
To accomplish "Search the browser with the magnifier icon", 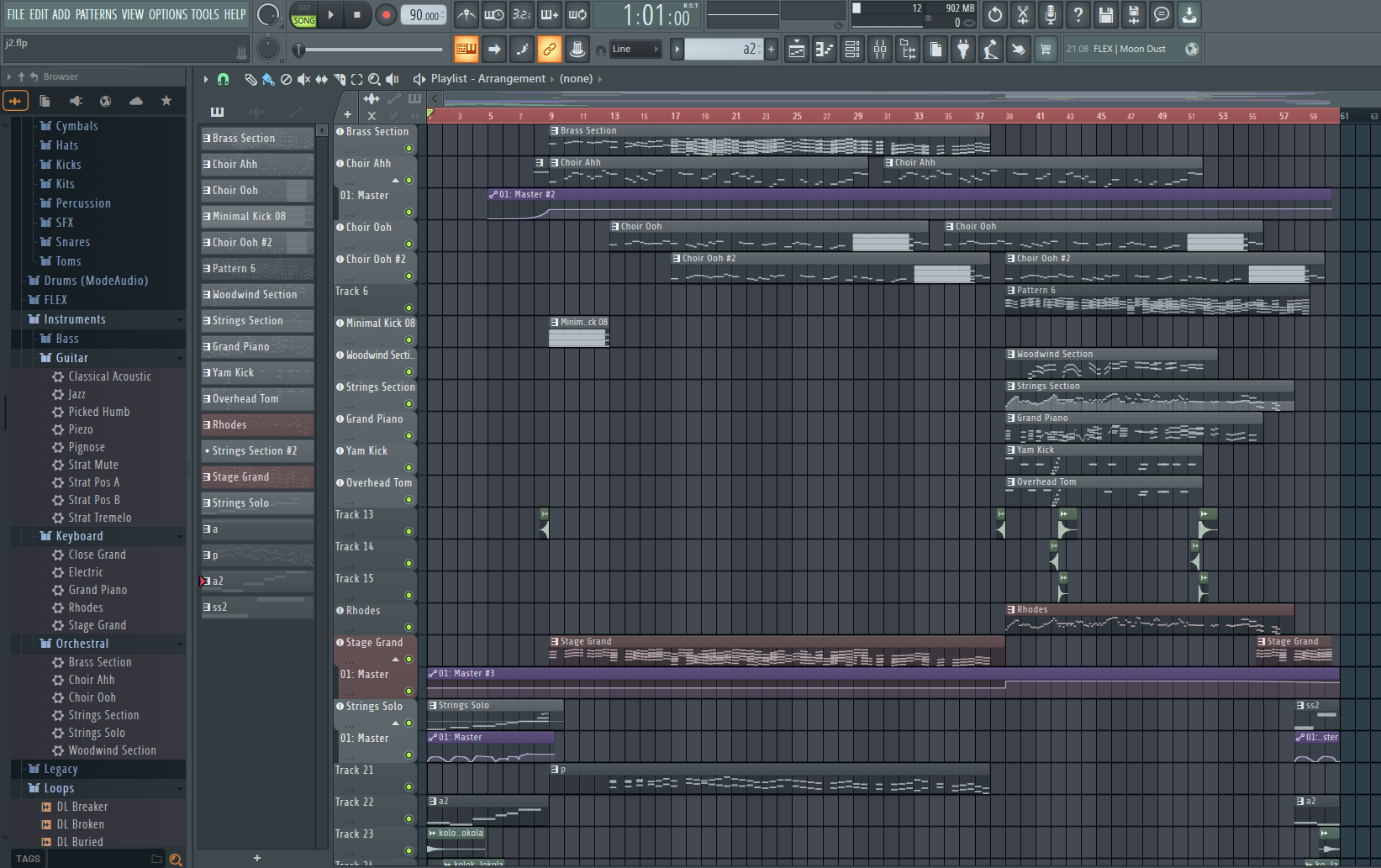I will (176, 859).
